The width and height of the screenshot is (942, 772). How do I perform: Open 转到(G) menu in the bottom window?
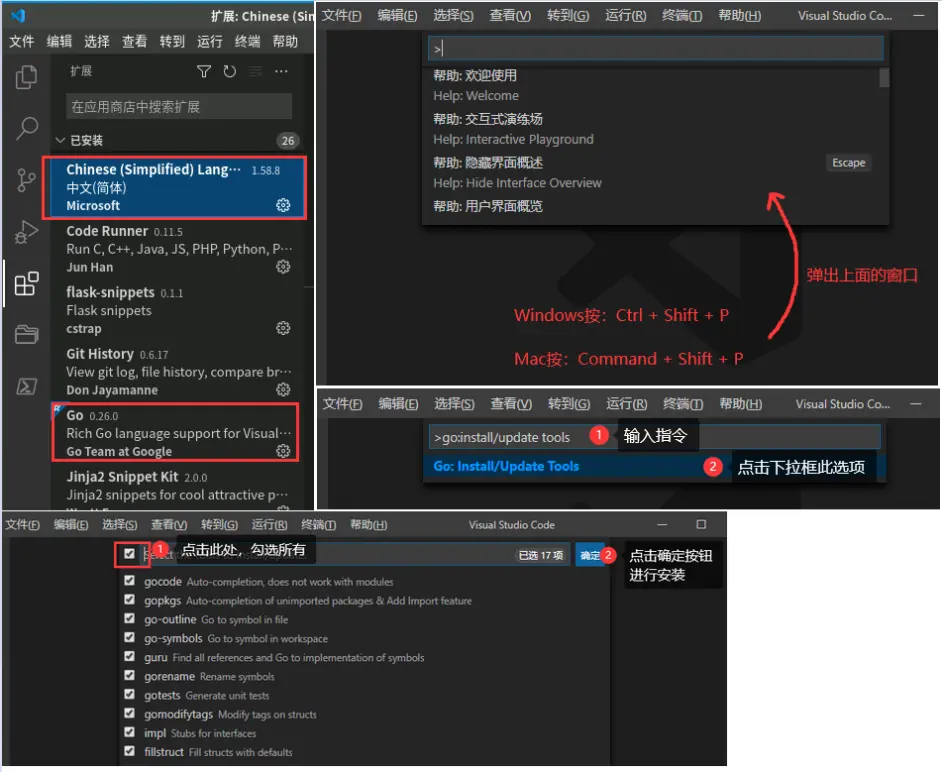coord(219,525)
